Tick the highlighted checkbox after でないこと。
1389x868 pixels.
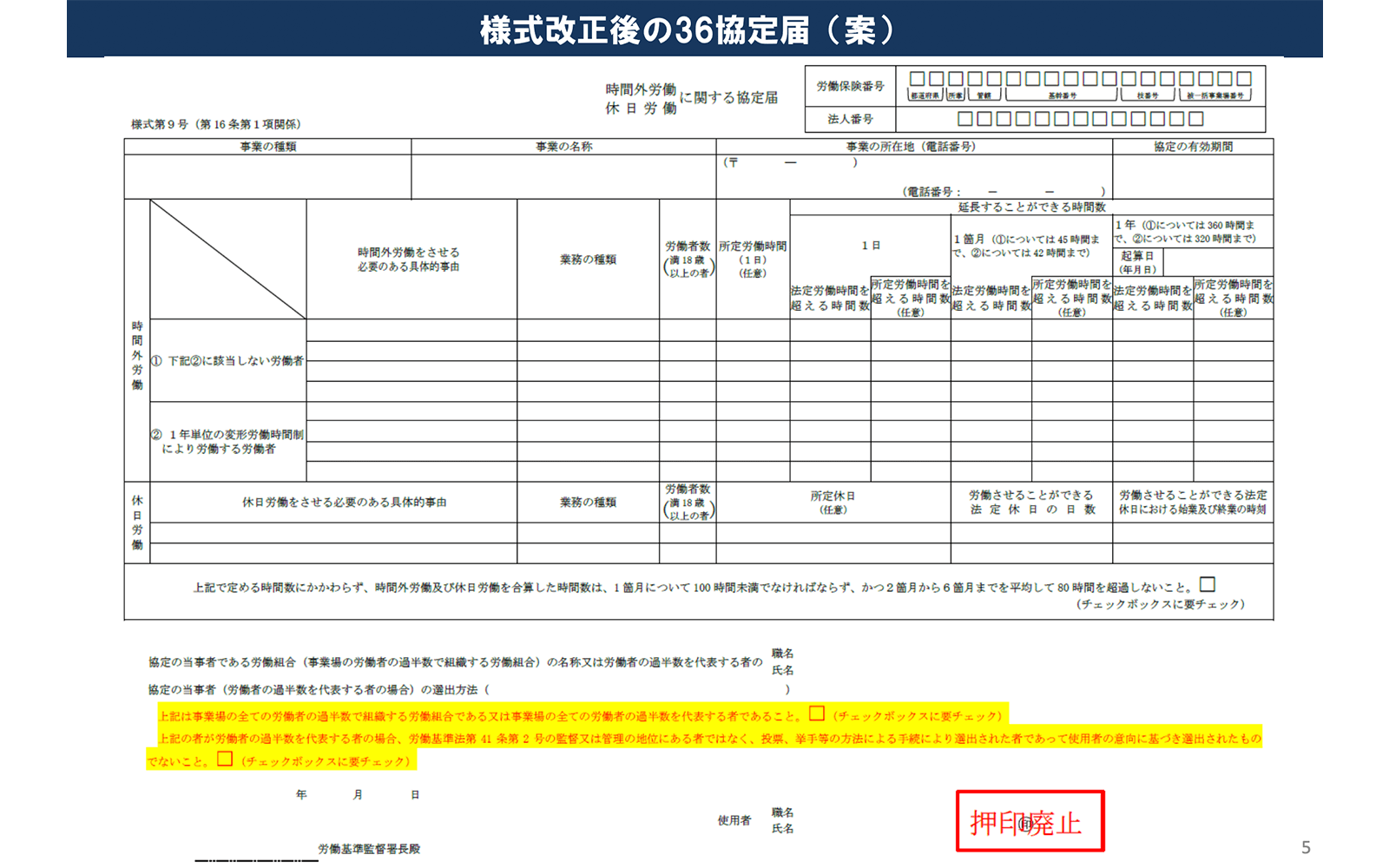225,758
